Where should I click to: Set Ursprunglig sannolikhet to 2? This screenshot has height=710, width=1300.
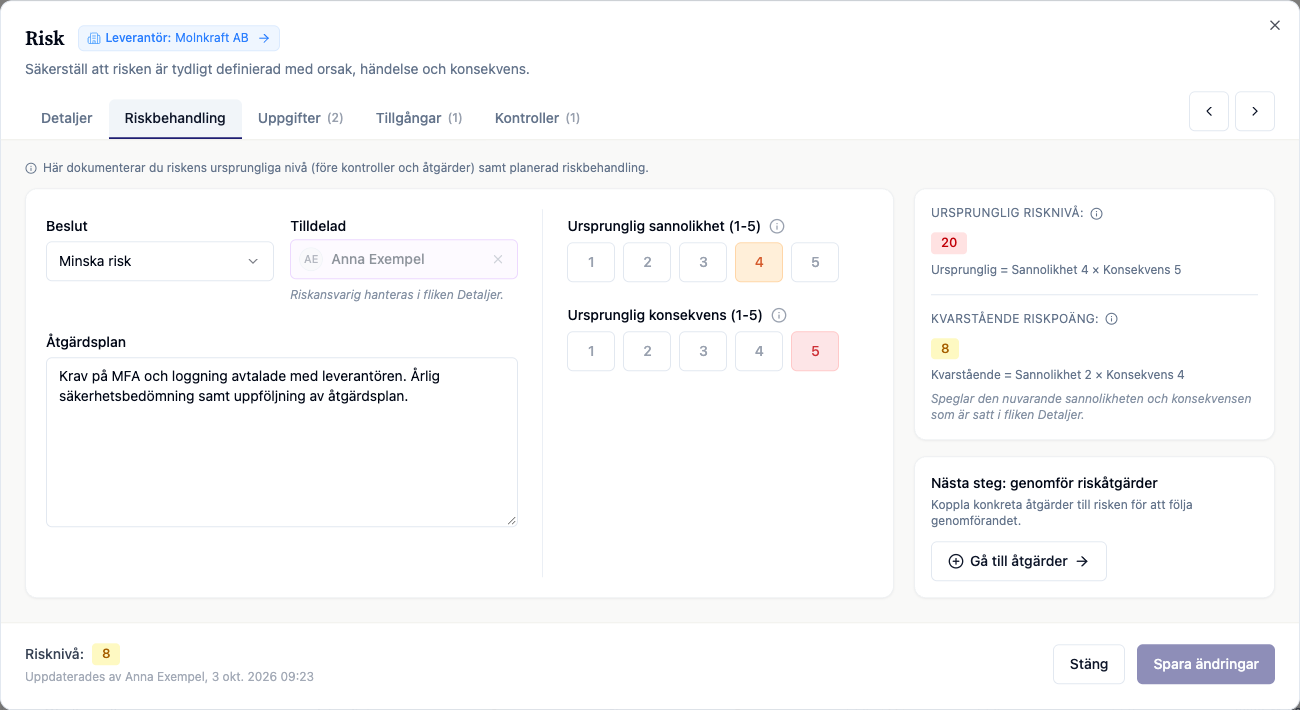pos(647,262)
